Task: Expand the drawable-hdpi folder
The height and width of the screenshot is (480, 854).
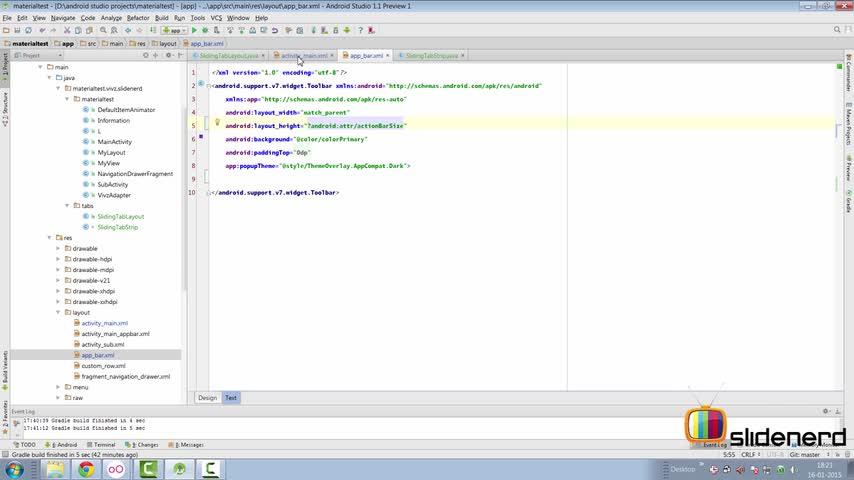Action: point(58,259)
